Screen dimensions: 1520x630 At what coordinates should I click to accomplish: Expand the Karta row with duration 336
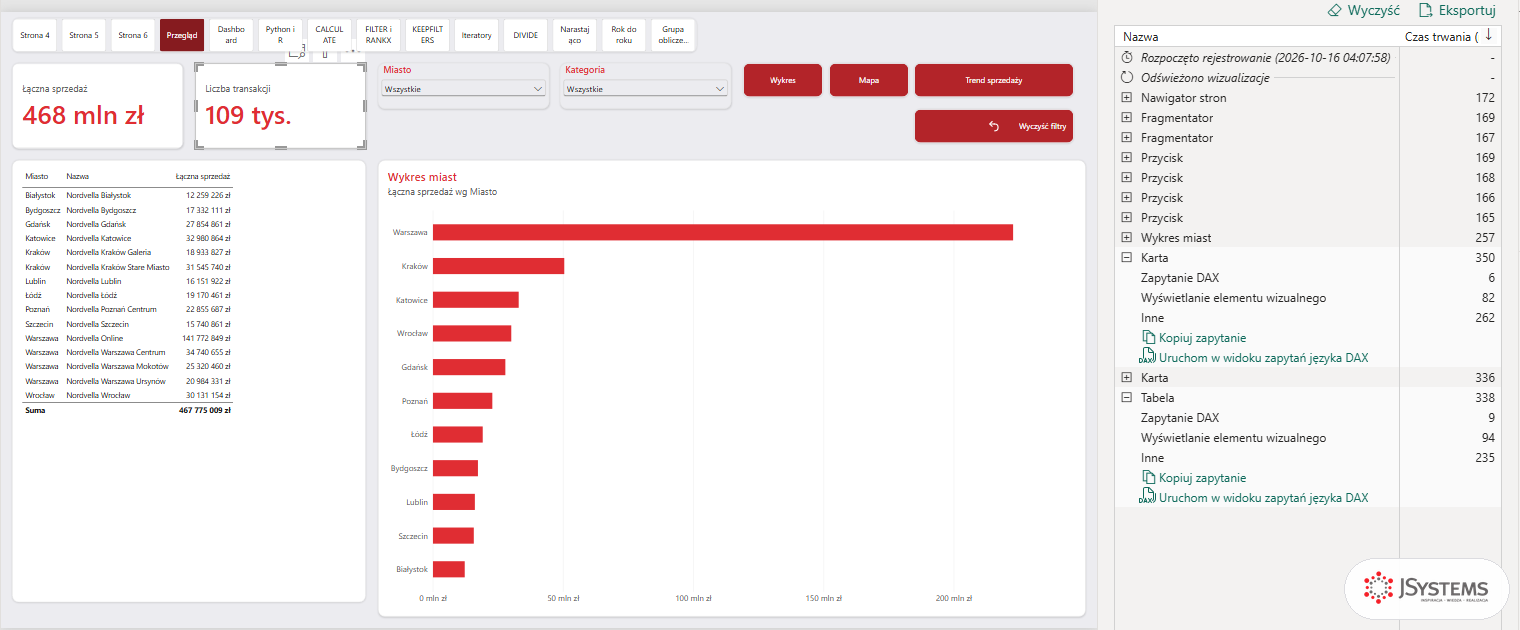coord(1127,378)
